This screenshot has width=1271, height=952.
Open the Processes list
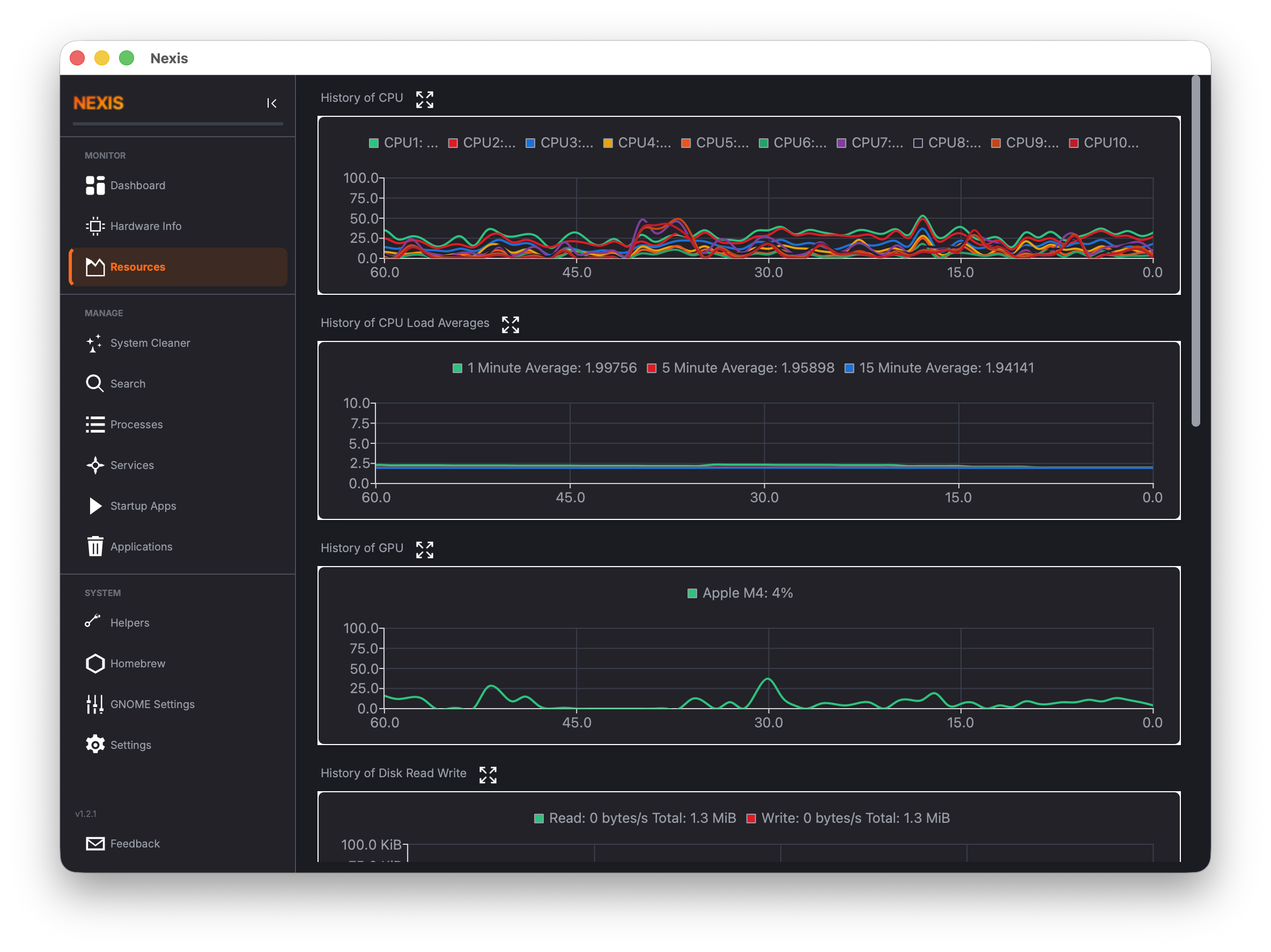pyautogui.click(x=136, y=425)
